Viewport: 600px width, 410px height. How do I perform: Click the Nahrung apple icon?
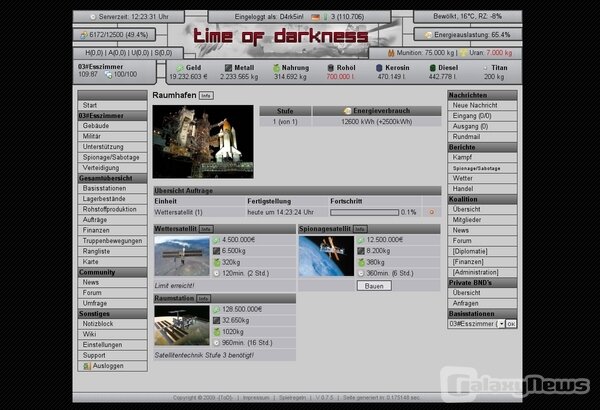click(276, 68)
